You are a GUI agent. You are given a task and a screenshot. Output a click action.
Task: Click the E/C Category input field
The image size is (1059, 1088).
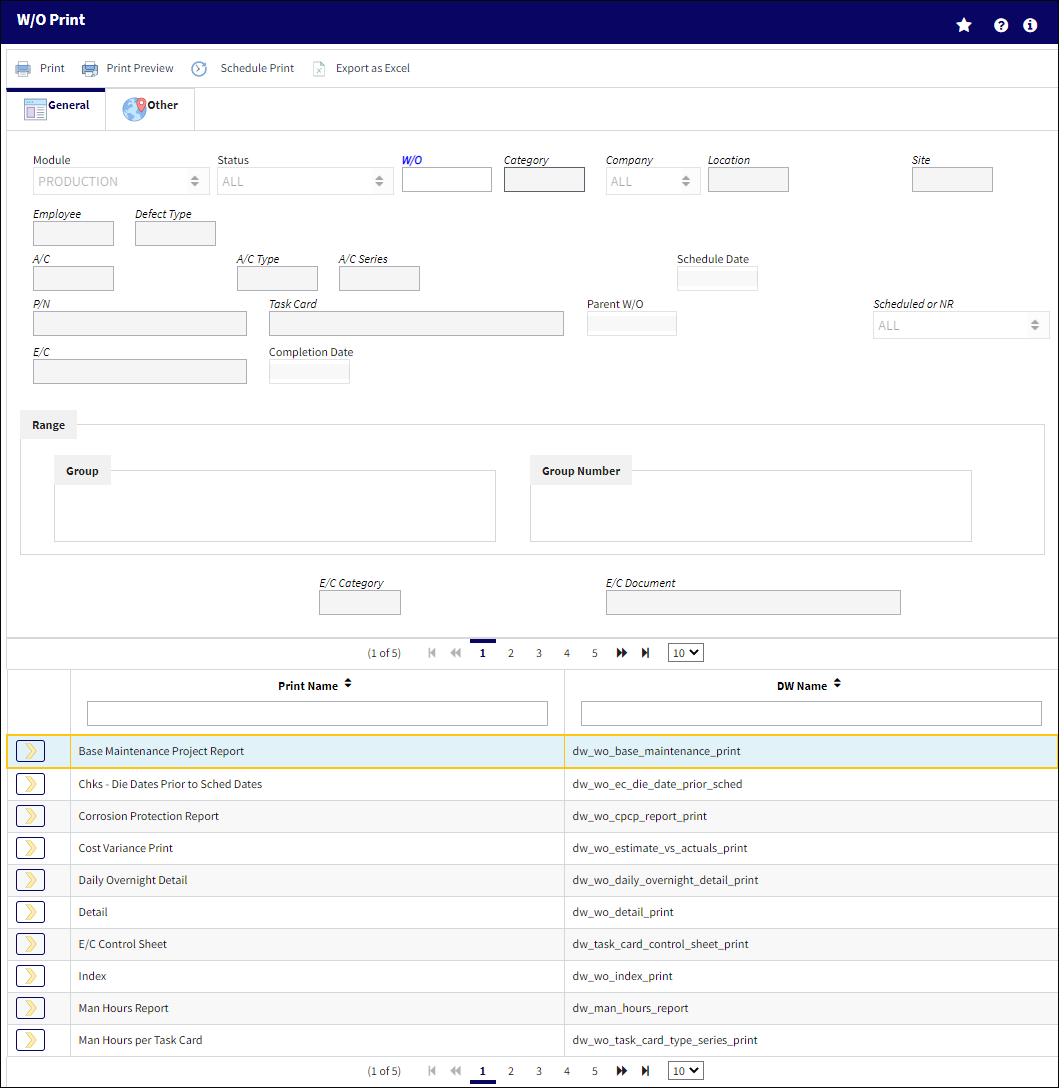[359, 602]
